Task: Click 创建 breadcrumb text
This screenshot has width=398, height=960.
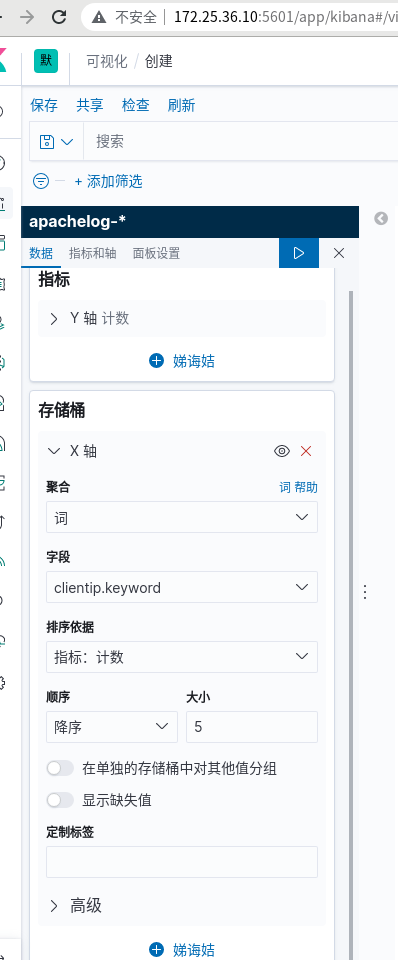Action: pyautogui.click(x=159, y=61)
